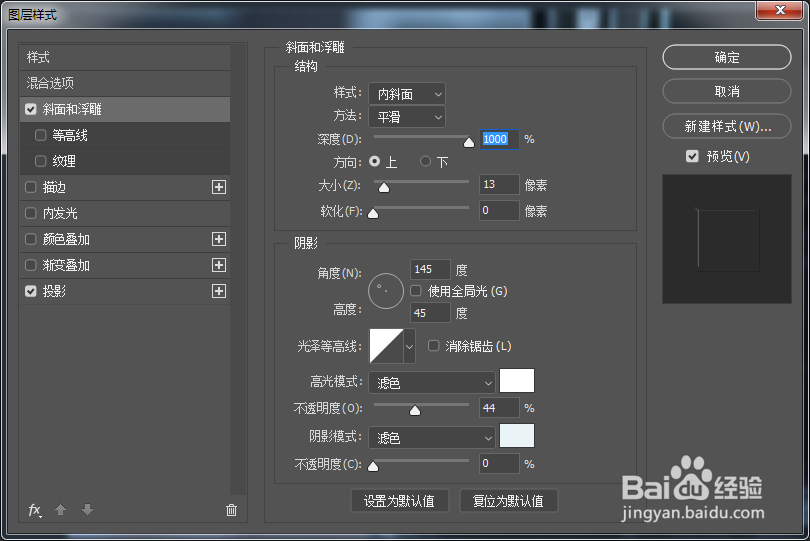Select the 等高线 sub-entry
810x541 pixels.
coord(125,135)
